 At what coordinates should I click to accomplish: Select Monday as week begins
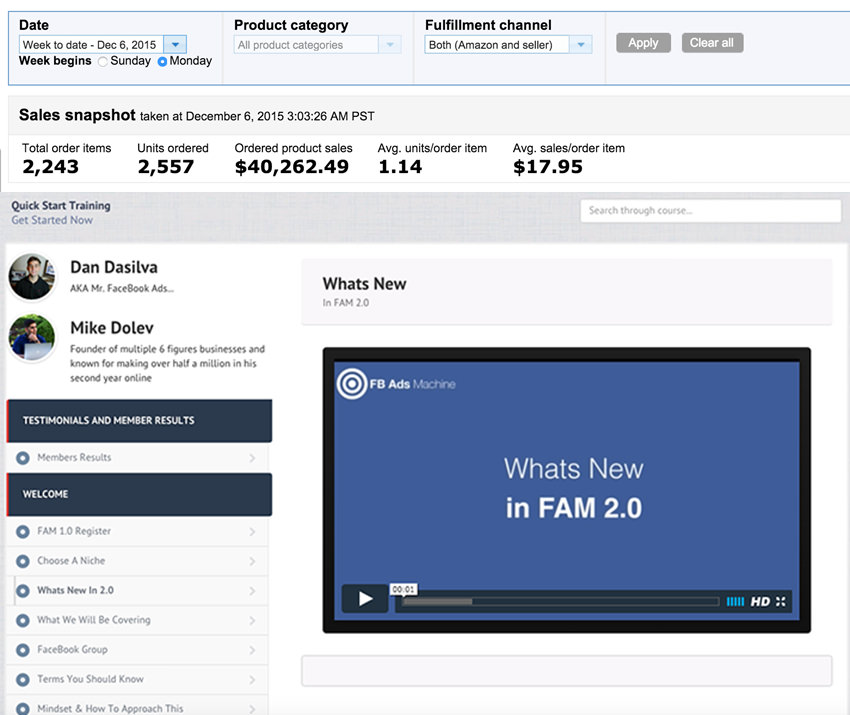[x=162, y=62]
